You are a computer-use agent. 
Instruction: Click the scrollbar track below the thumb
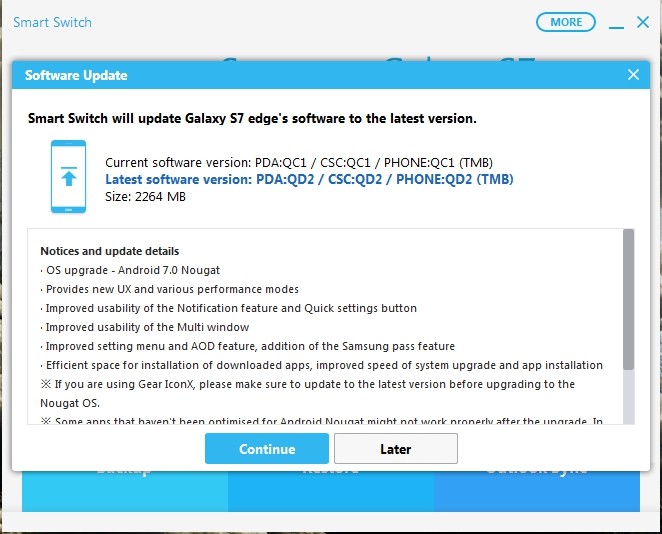coord(628,397)
